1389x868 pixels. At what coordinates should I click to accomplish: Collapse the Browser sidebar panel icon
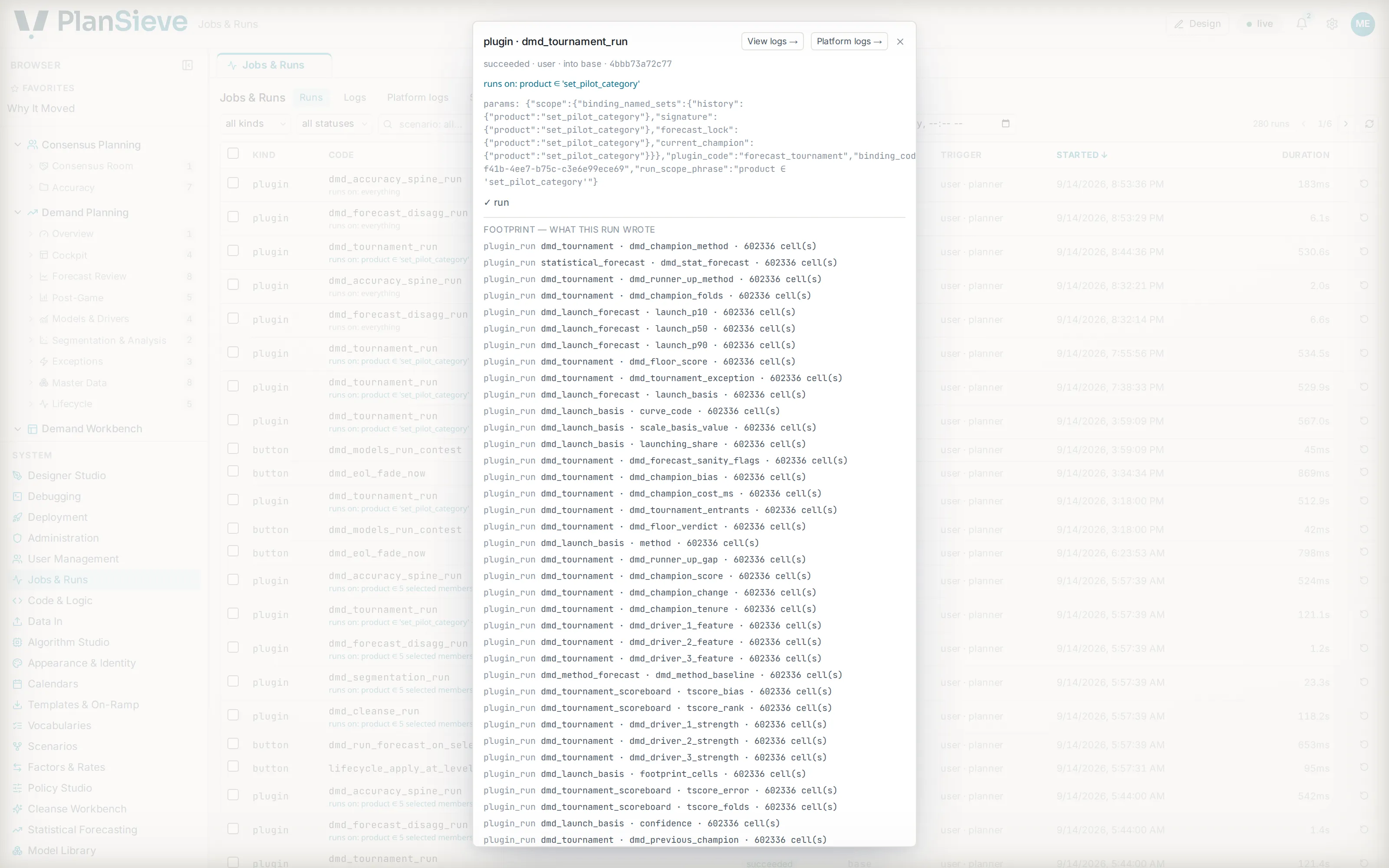(187, 65)
